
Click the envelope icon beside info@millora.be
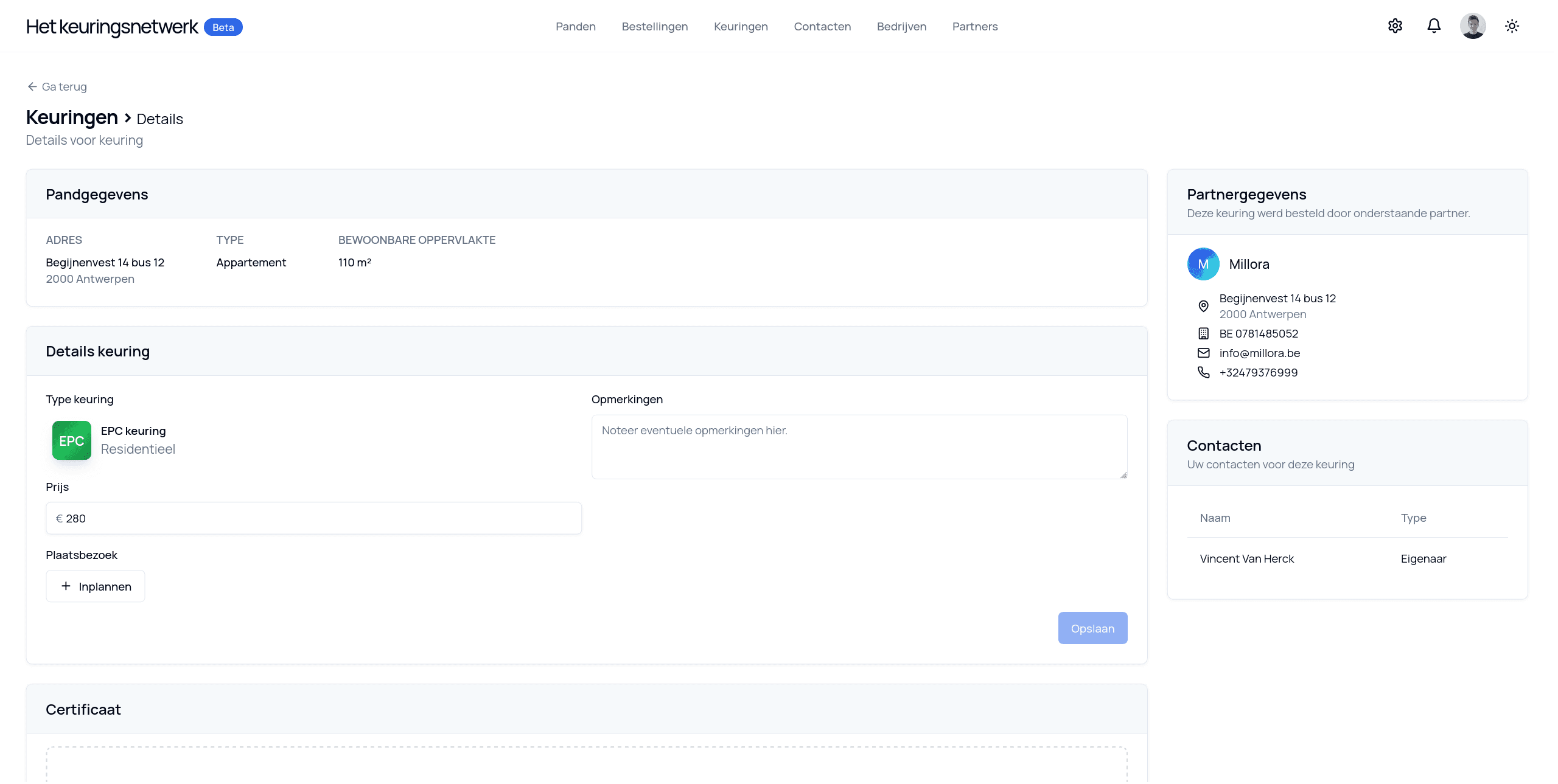click(x=1203, y=353)
